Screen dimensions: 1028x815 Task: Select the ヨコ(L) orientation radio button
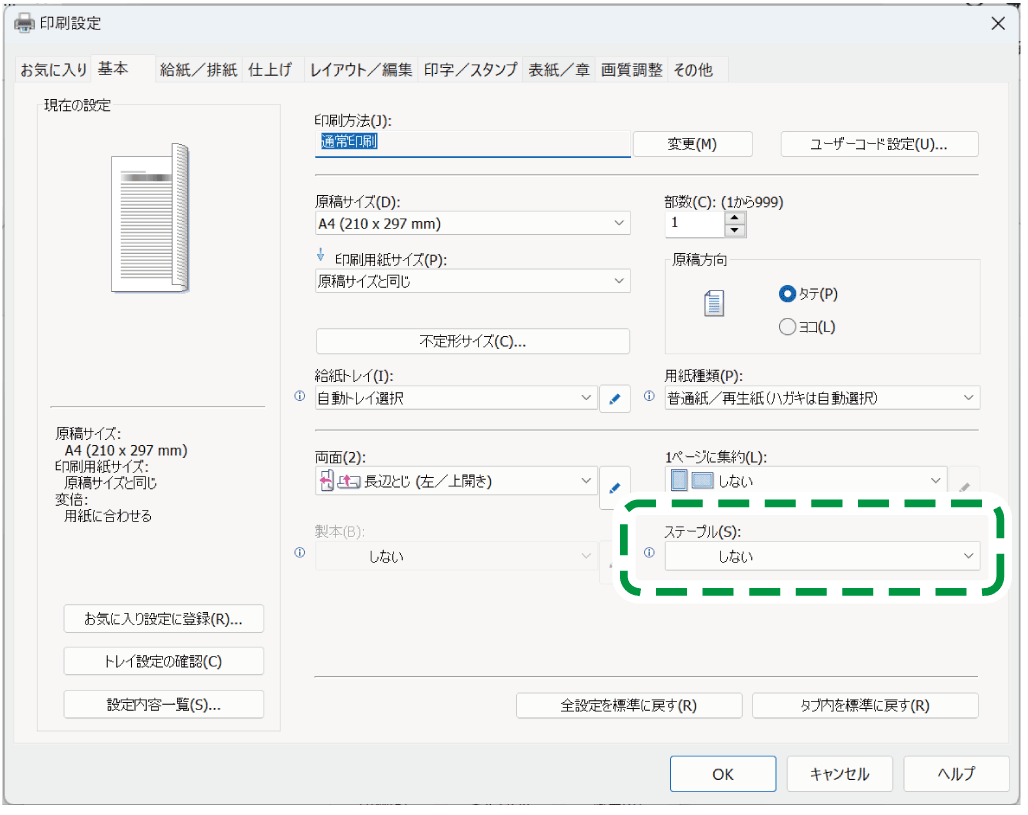(x=787, y=326)
